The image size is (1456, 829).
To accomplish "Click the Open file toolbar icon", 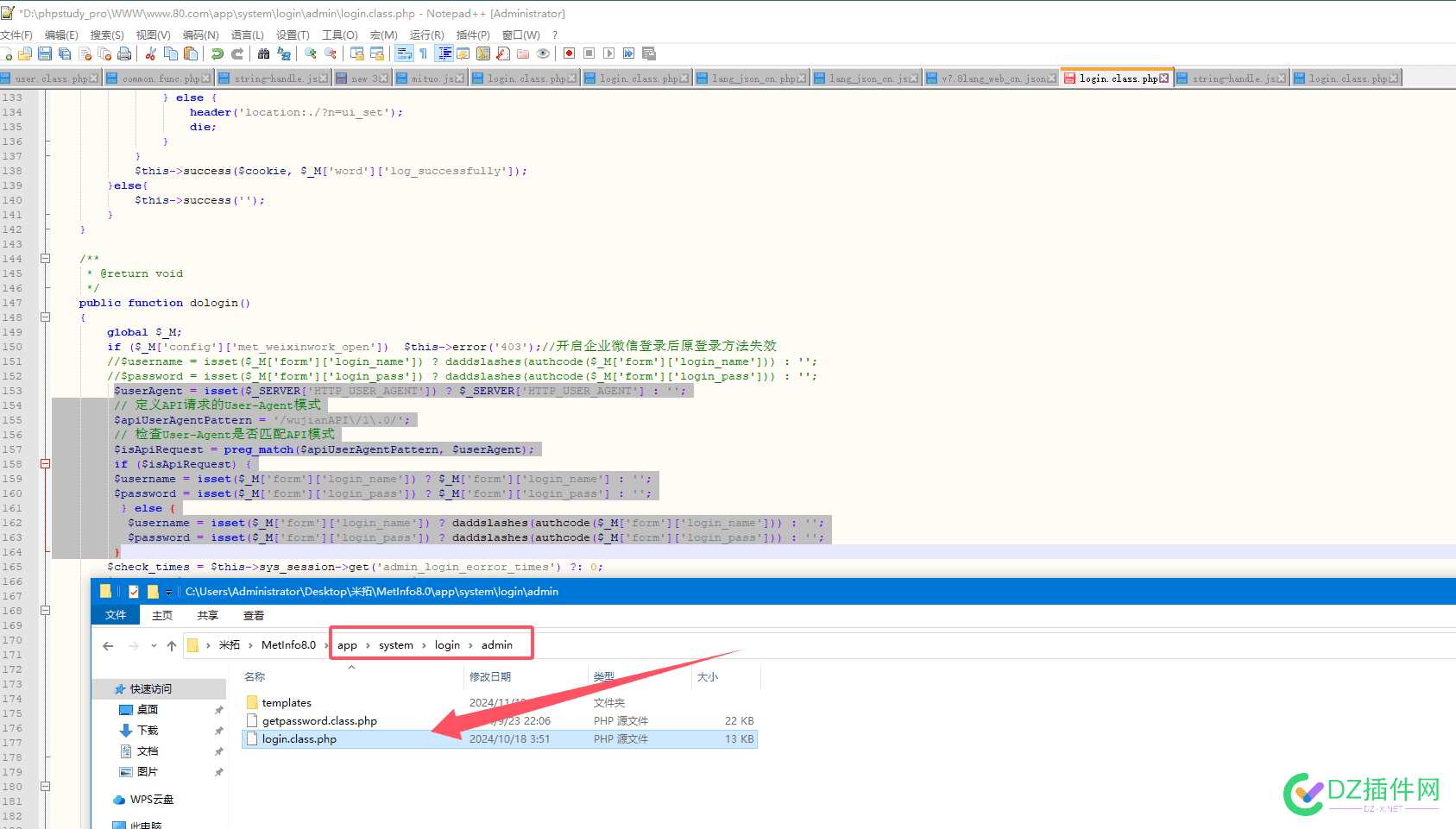I will pos(25,53).
